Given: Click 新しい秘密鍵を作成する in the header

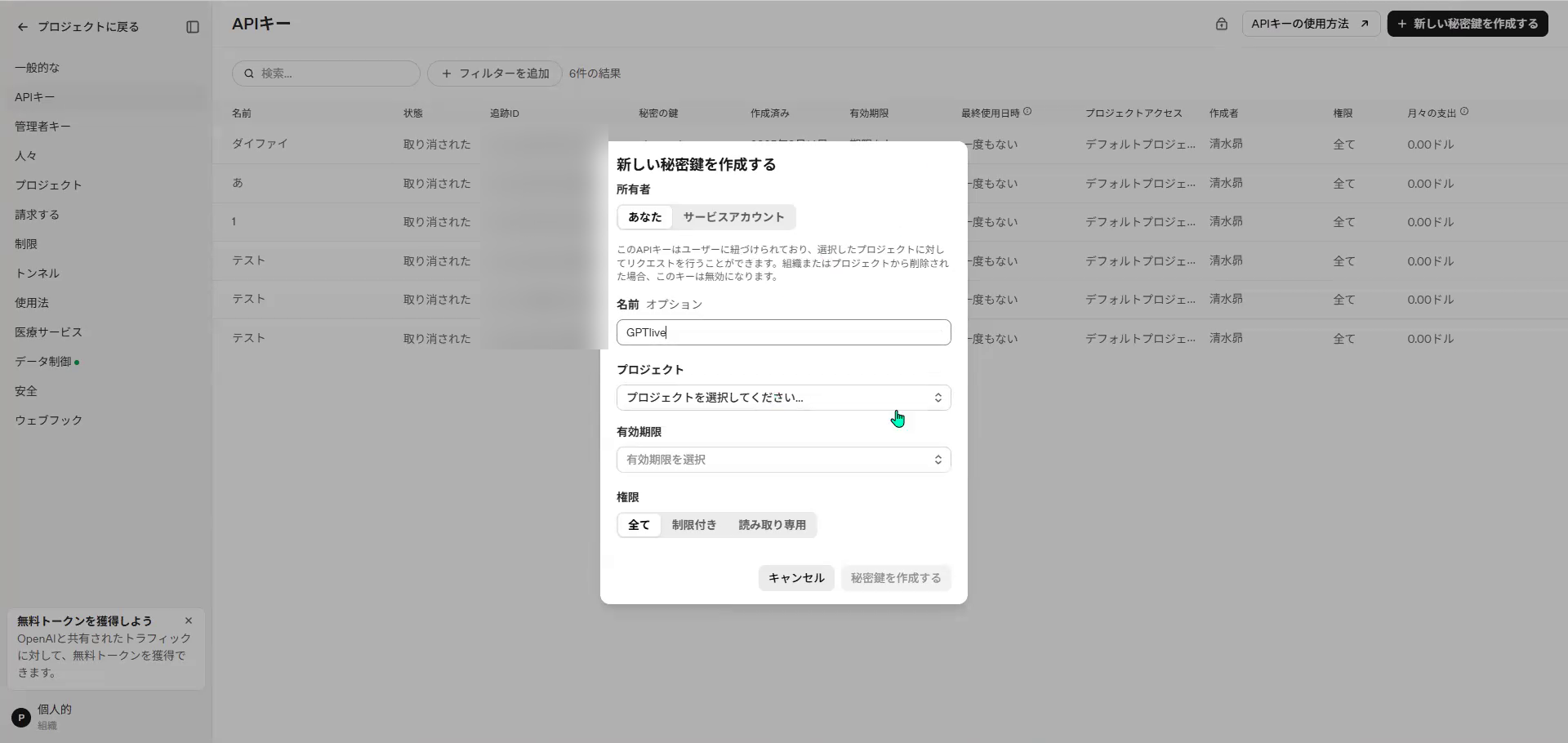Looking at the screenshot, I should (1468, 24).
